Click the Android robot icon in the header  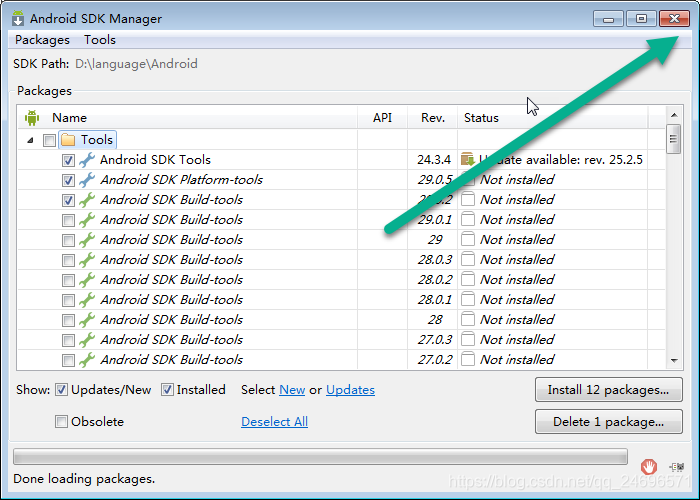pos(32,118)
